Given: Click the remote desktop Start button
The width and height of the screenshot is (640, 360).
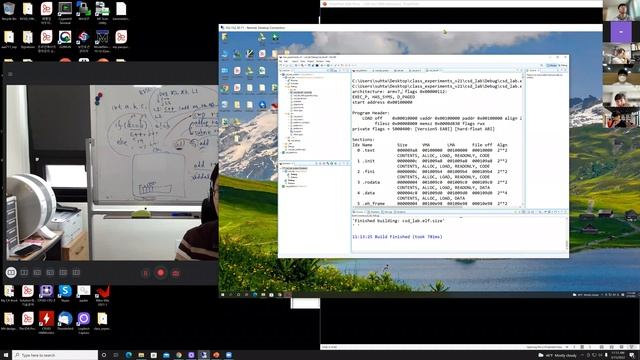Looking at the screenshot, I should (223, 294).
